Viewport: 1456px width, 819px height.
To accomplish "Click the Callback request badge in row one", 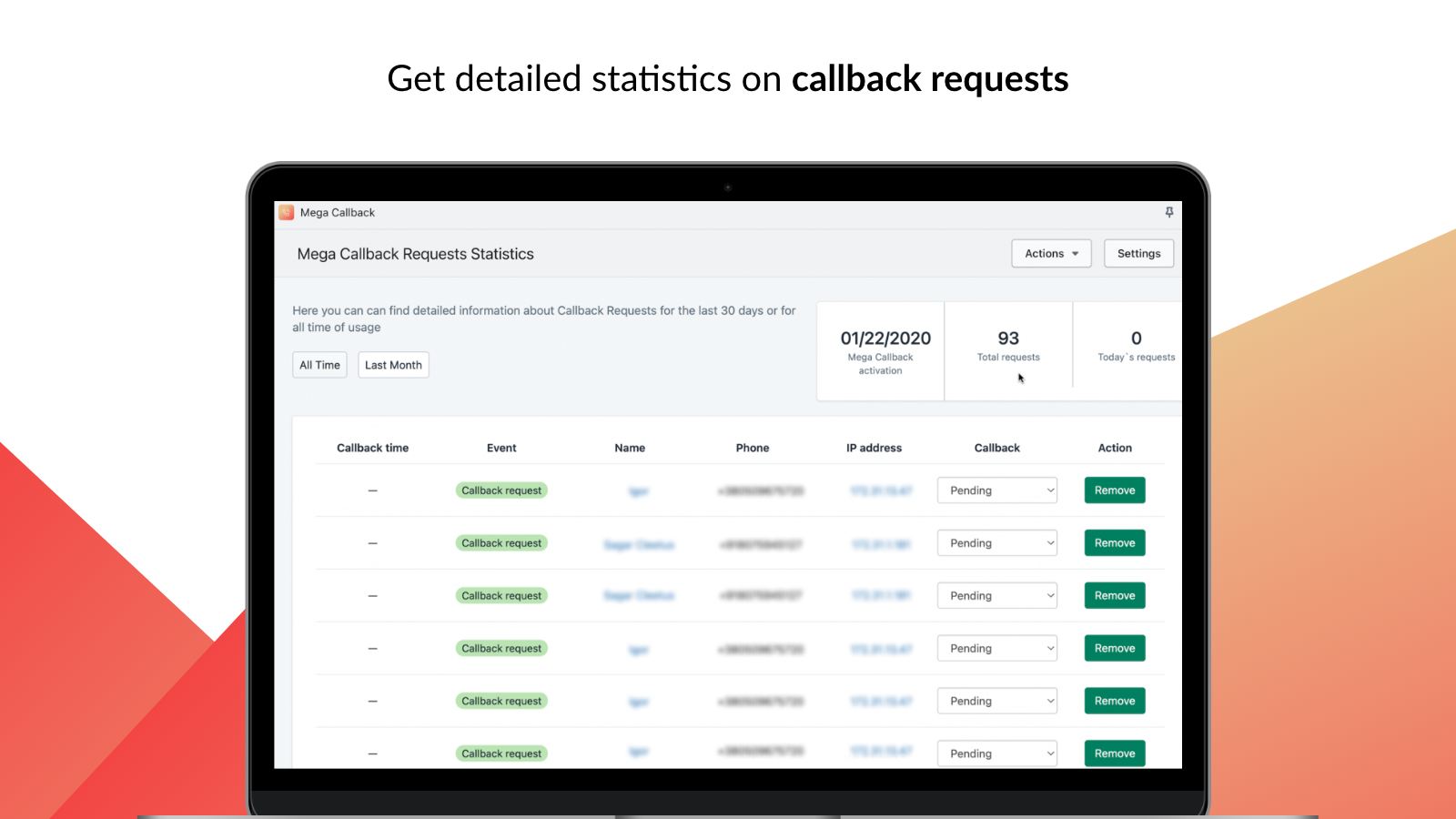I will [501, 490].
